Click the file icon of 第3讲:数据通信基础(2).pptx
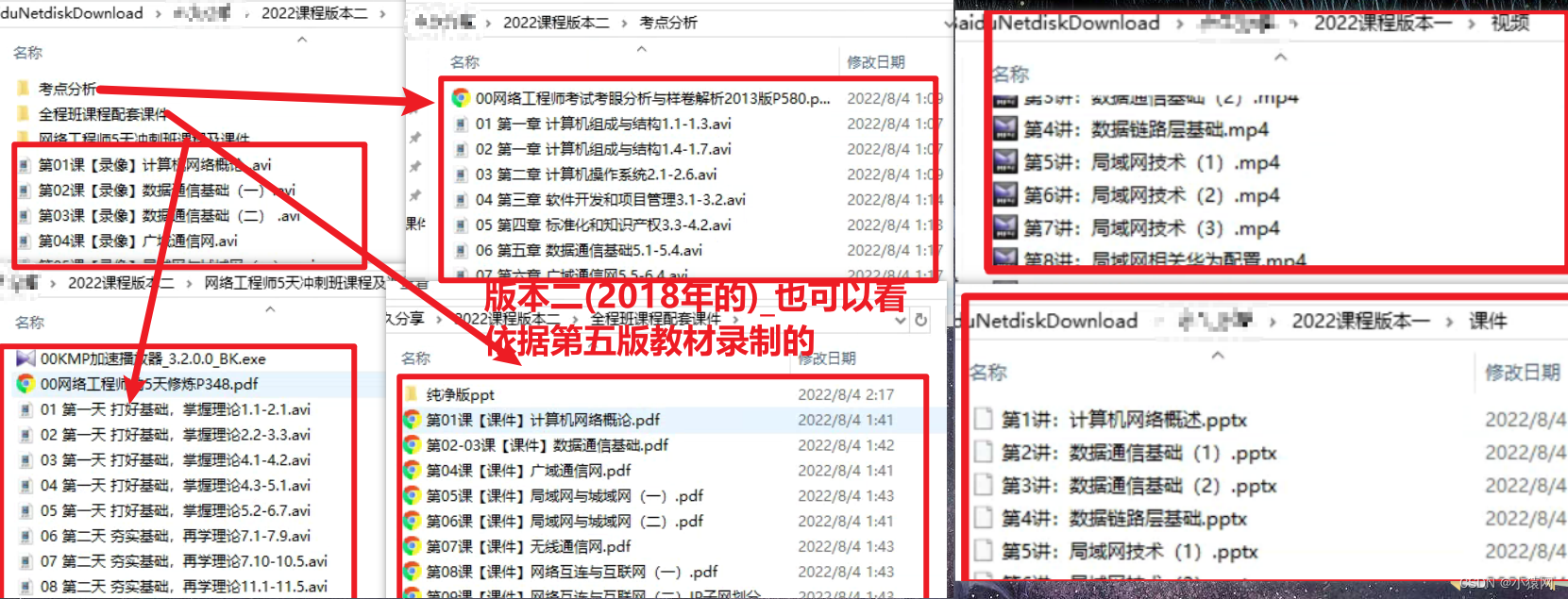Viewport: 1568px width, 599px height. pyautogui.click(x=984, y=486)
